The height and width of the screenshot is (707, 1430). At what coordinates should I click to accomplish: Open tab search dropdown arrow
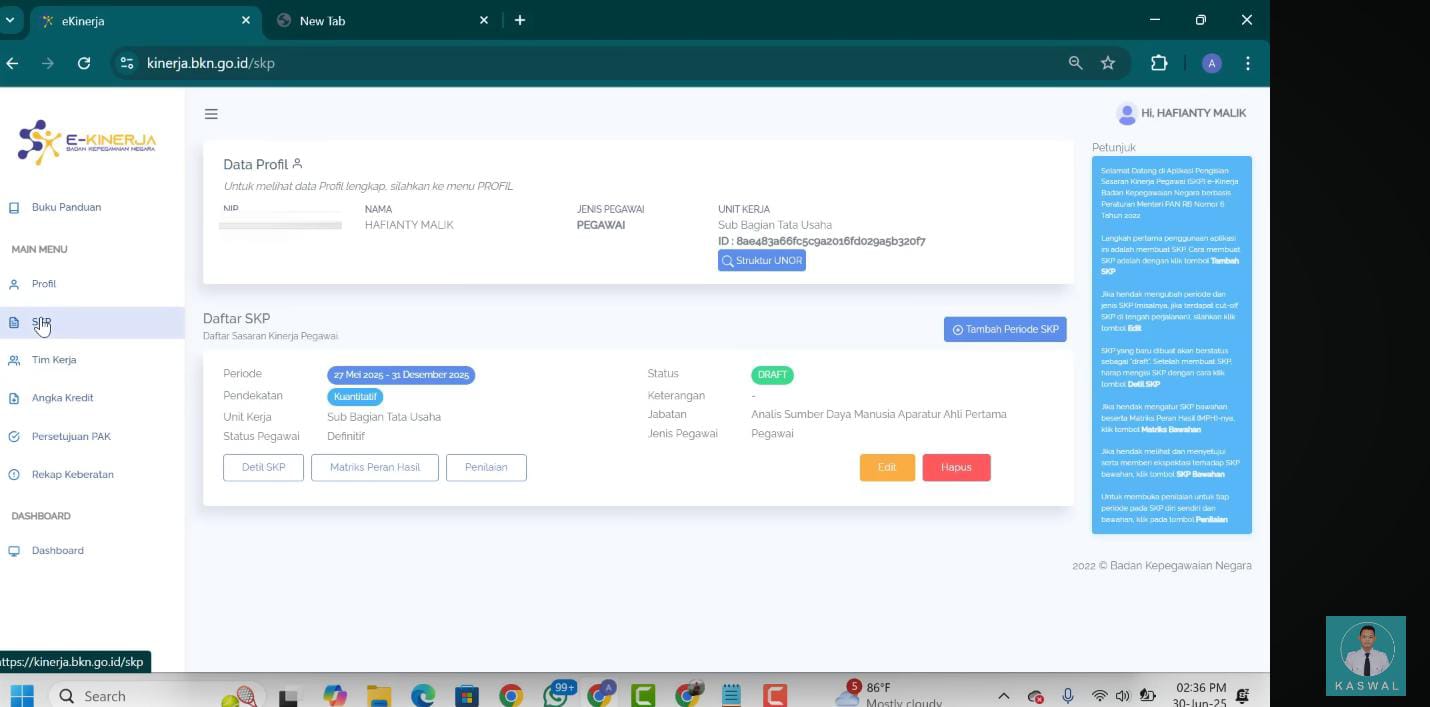(10, 20)
